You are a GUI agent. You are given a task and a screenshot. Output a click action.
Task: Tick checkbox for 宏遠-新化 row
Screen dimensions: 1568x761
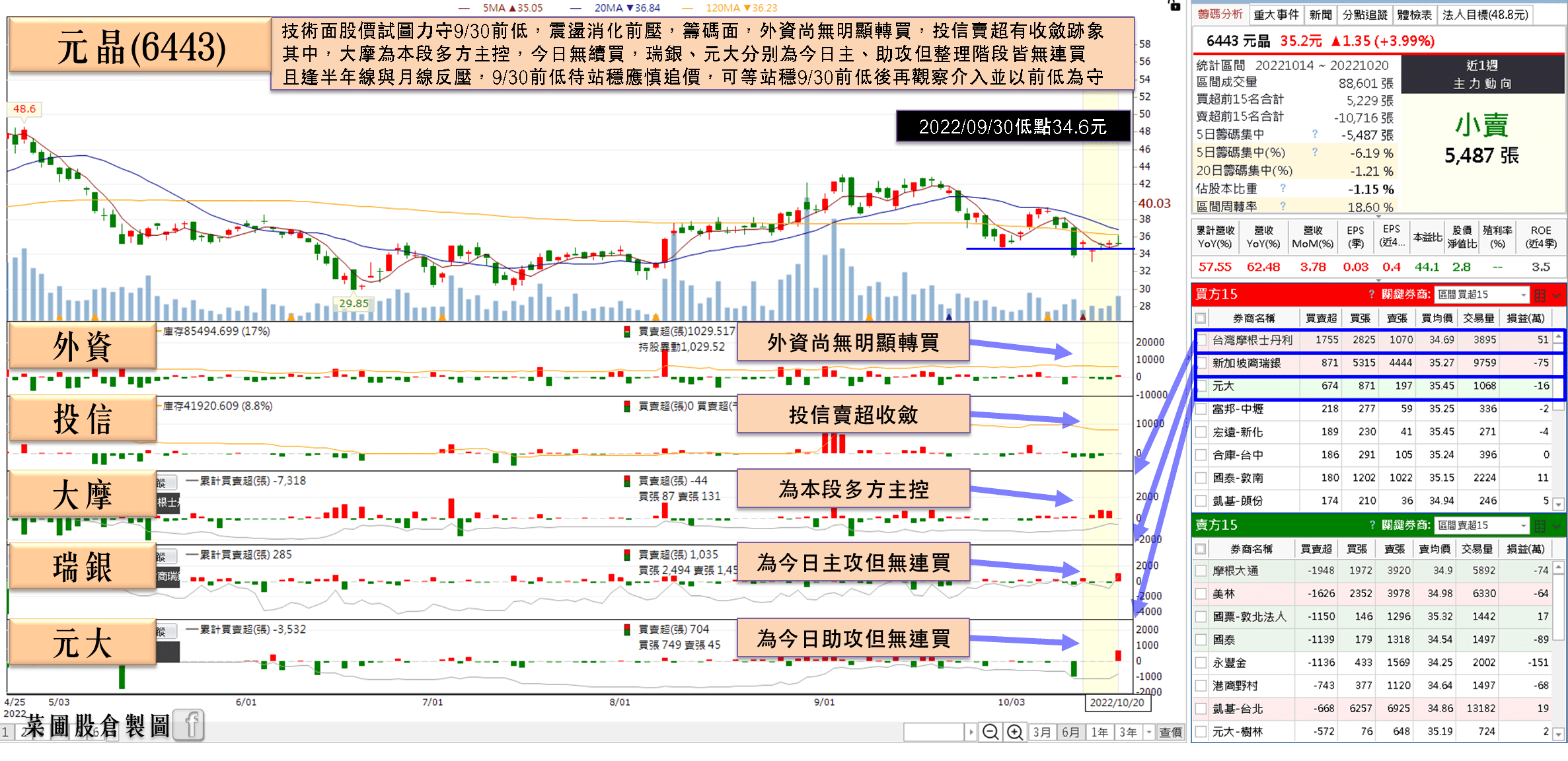[1201, 432]
